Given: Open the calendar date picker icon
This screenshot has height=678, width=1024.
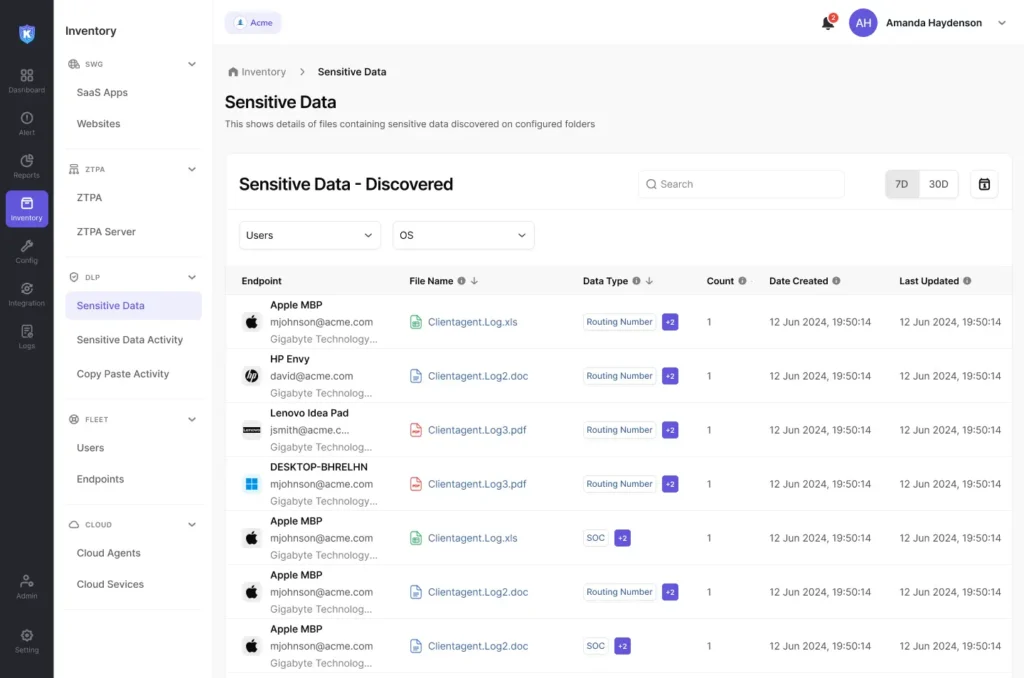Looking at the screenshot, I should click(984, 184).
